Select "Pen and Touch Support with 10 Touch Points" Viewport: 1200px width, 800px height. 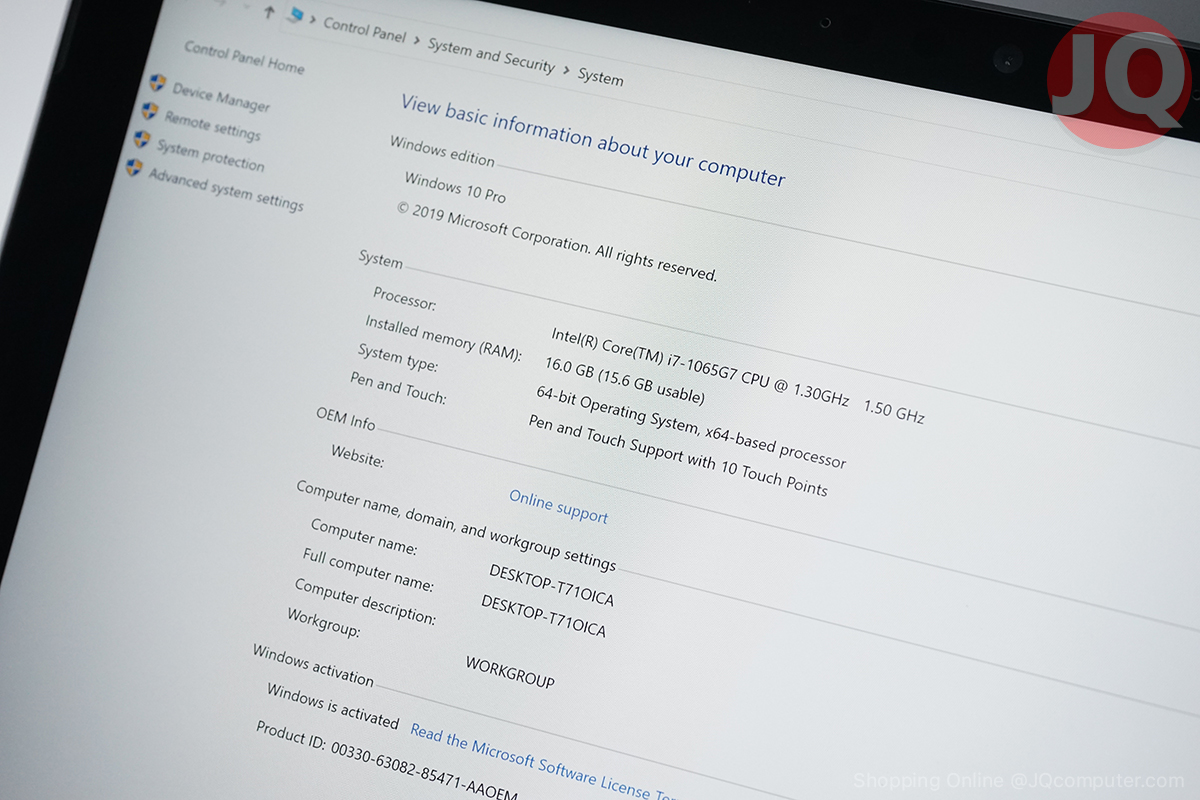pos(678,455)
